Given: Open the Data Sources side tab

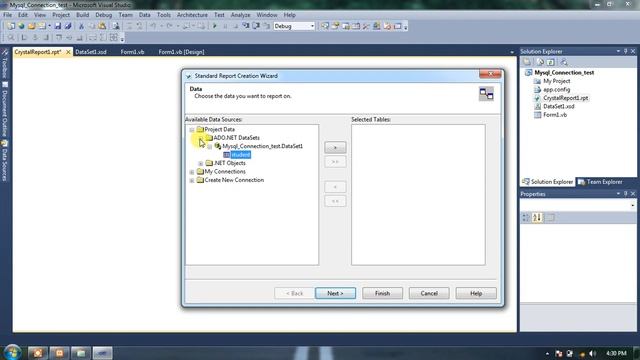Looking at the screenshot, I should [x=5, y=161].
